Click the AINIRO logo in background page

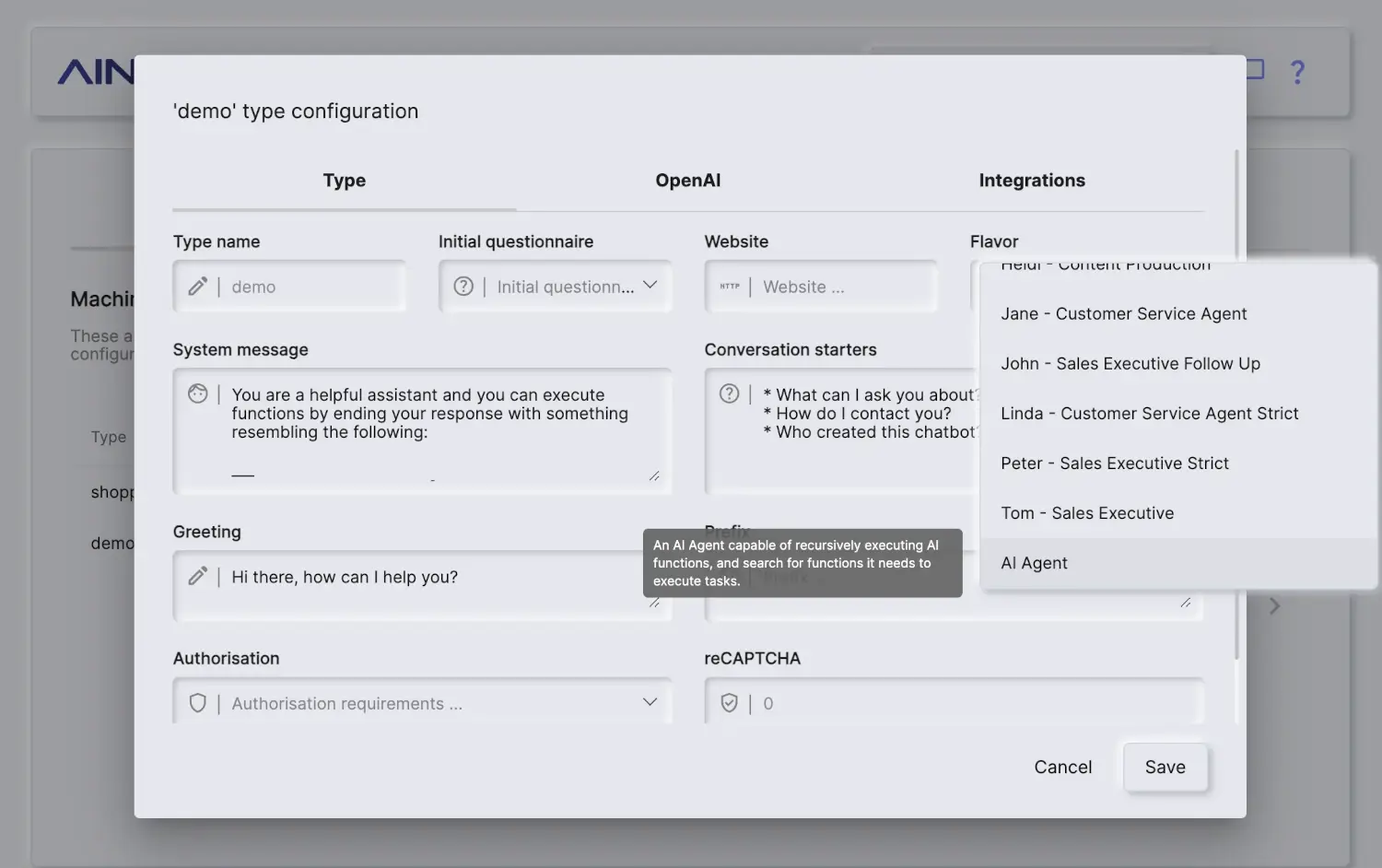pos(96,72)
